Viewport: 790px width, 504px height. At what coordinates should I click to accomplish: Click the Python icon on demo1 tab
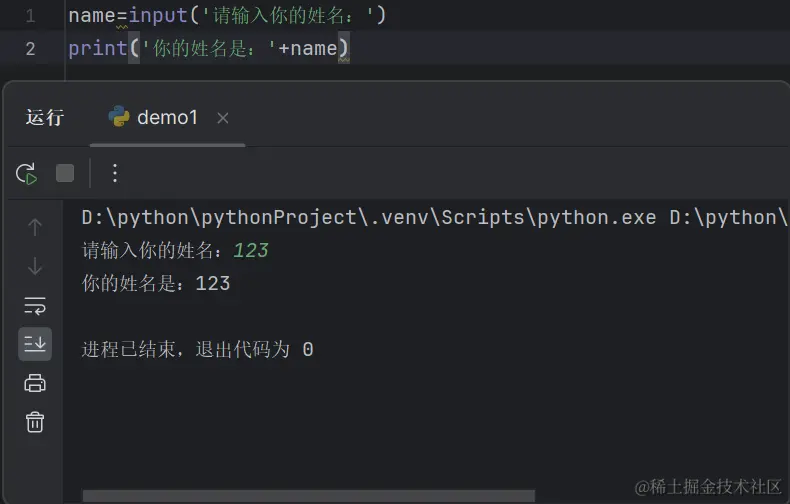click(x=119, y=116)
